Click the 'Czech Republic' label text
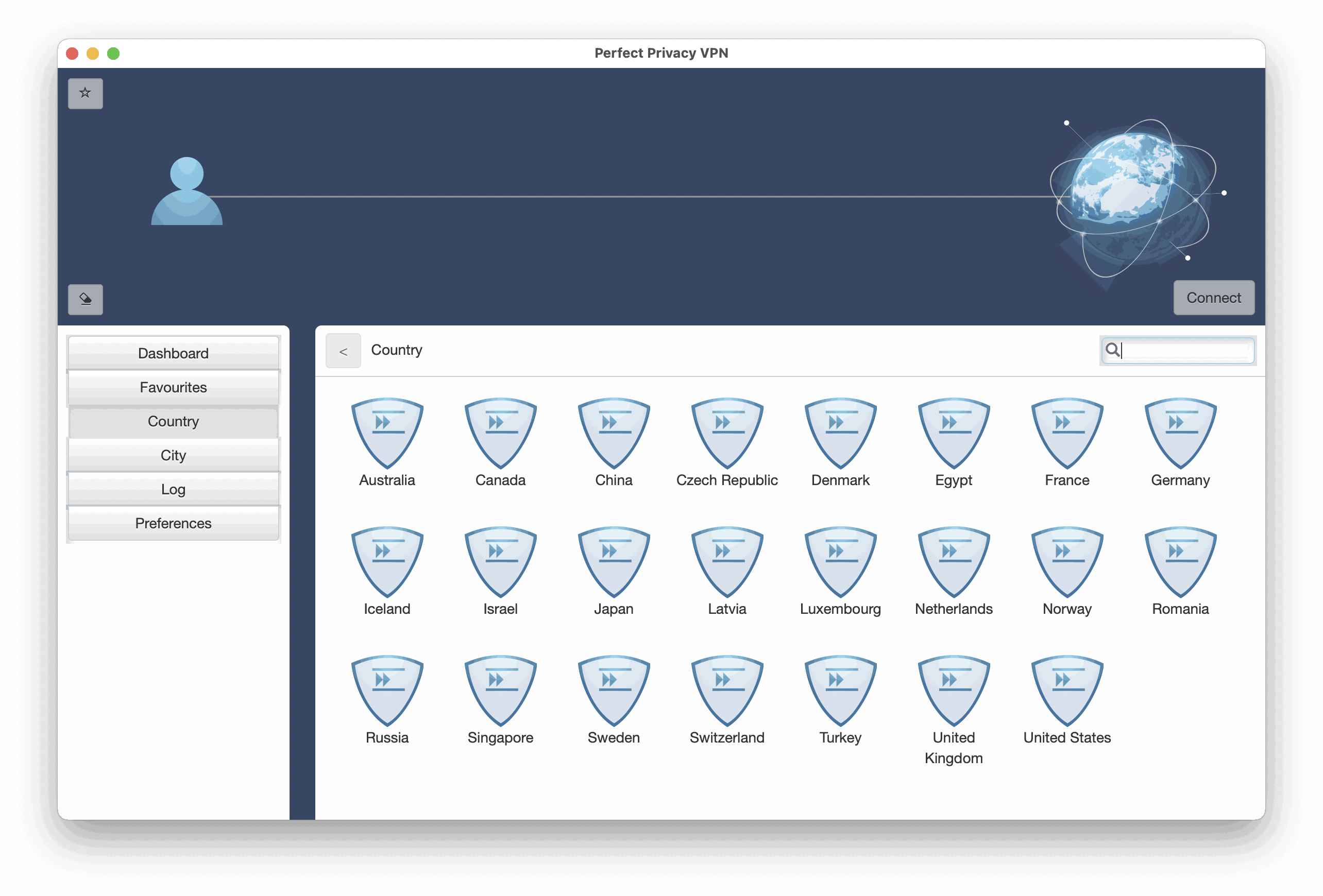Viewport: 1323px width, 896px height. (727, 481)
